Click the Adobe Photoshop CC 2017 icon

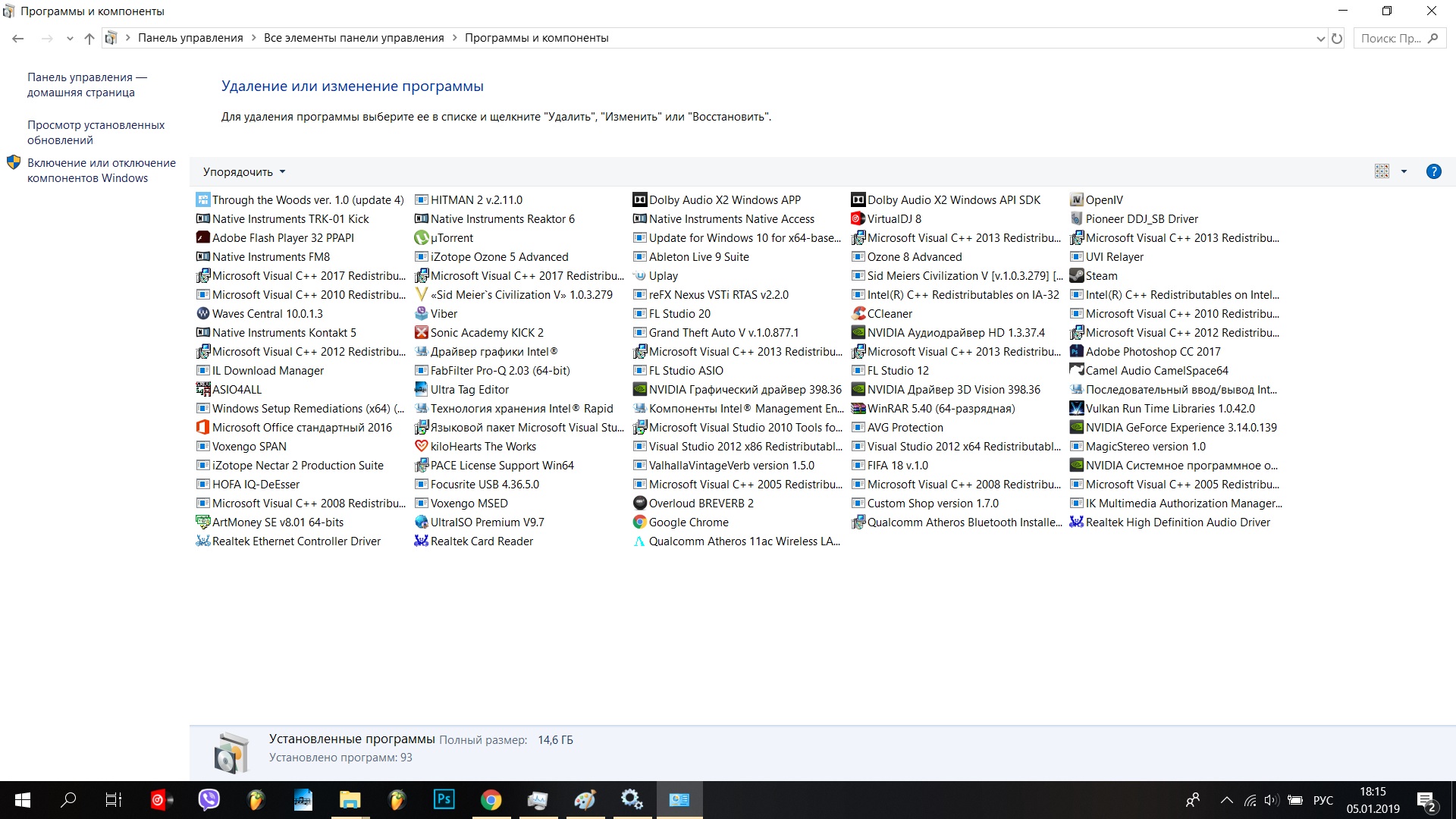(1077, 352)
